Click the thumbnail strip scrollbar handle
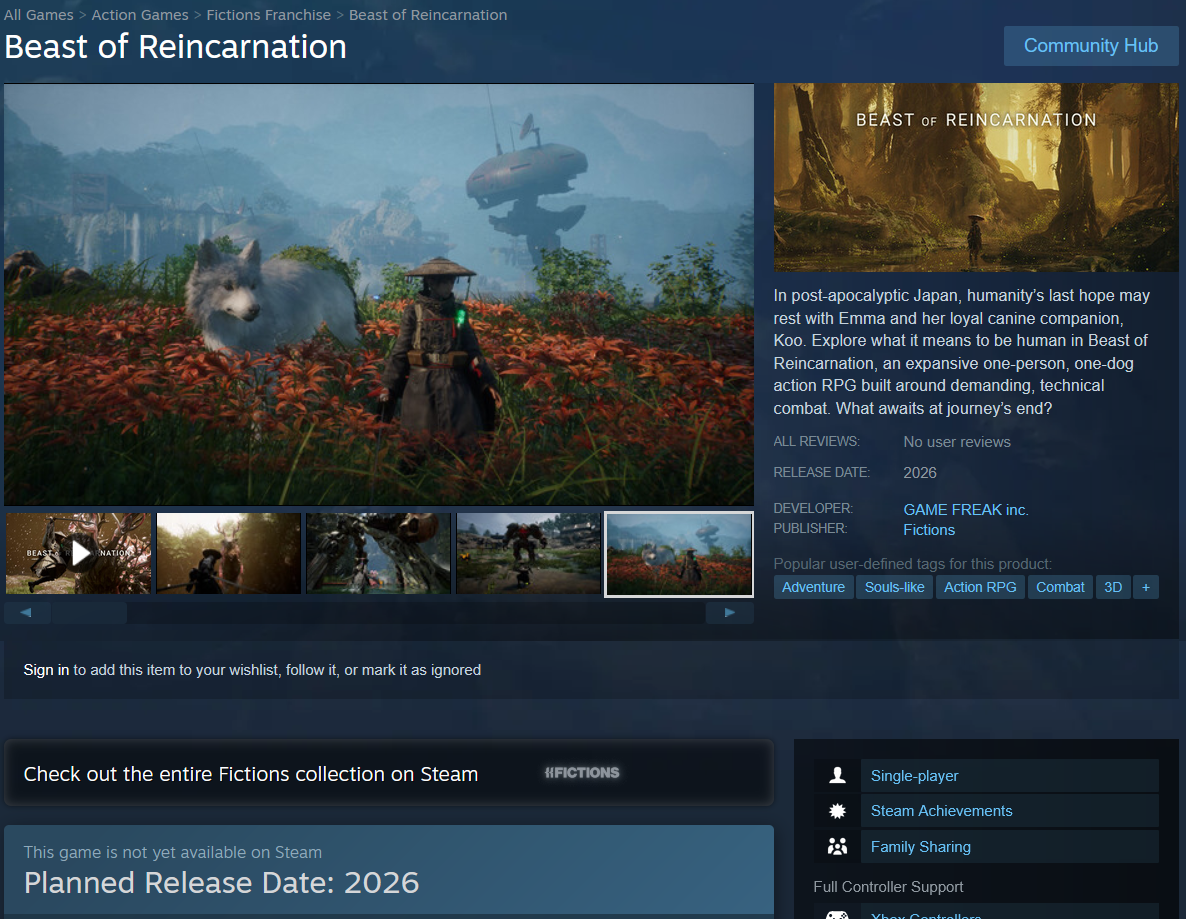Image resolution: width=1186 pixels, height=919 pixels. (89, 613)
